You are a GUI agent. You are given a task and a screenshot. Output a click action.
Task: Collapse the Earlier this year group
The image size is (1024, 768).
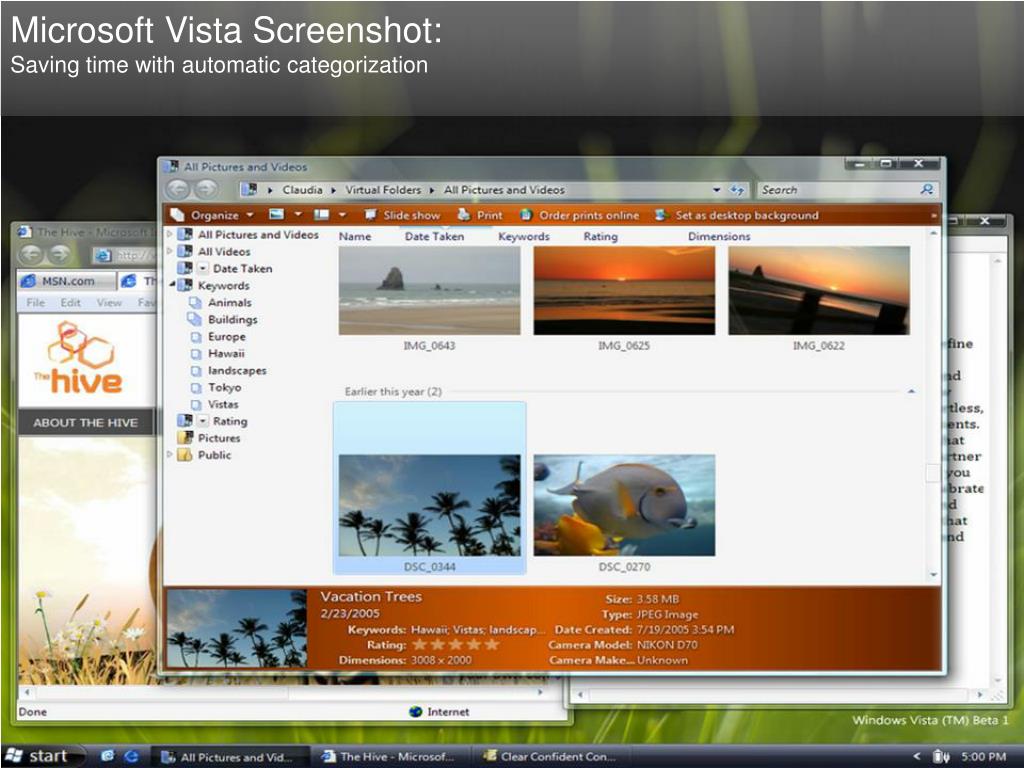point(911,392)
